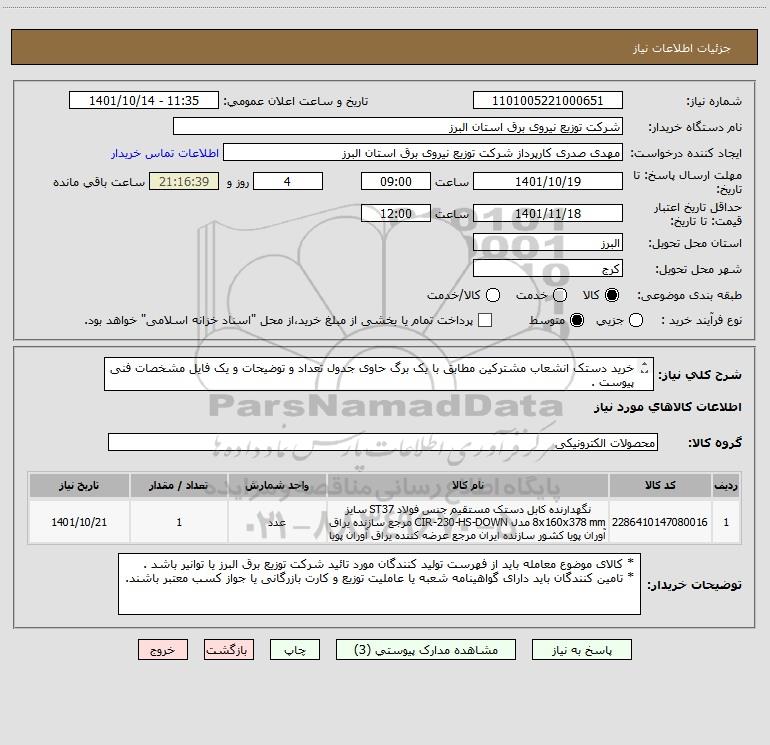Image resolution: width=770 pixels, height=745 pixels.
Task: Click the واحد شمارش column header
Action: click(277, 485)
